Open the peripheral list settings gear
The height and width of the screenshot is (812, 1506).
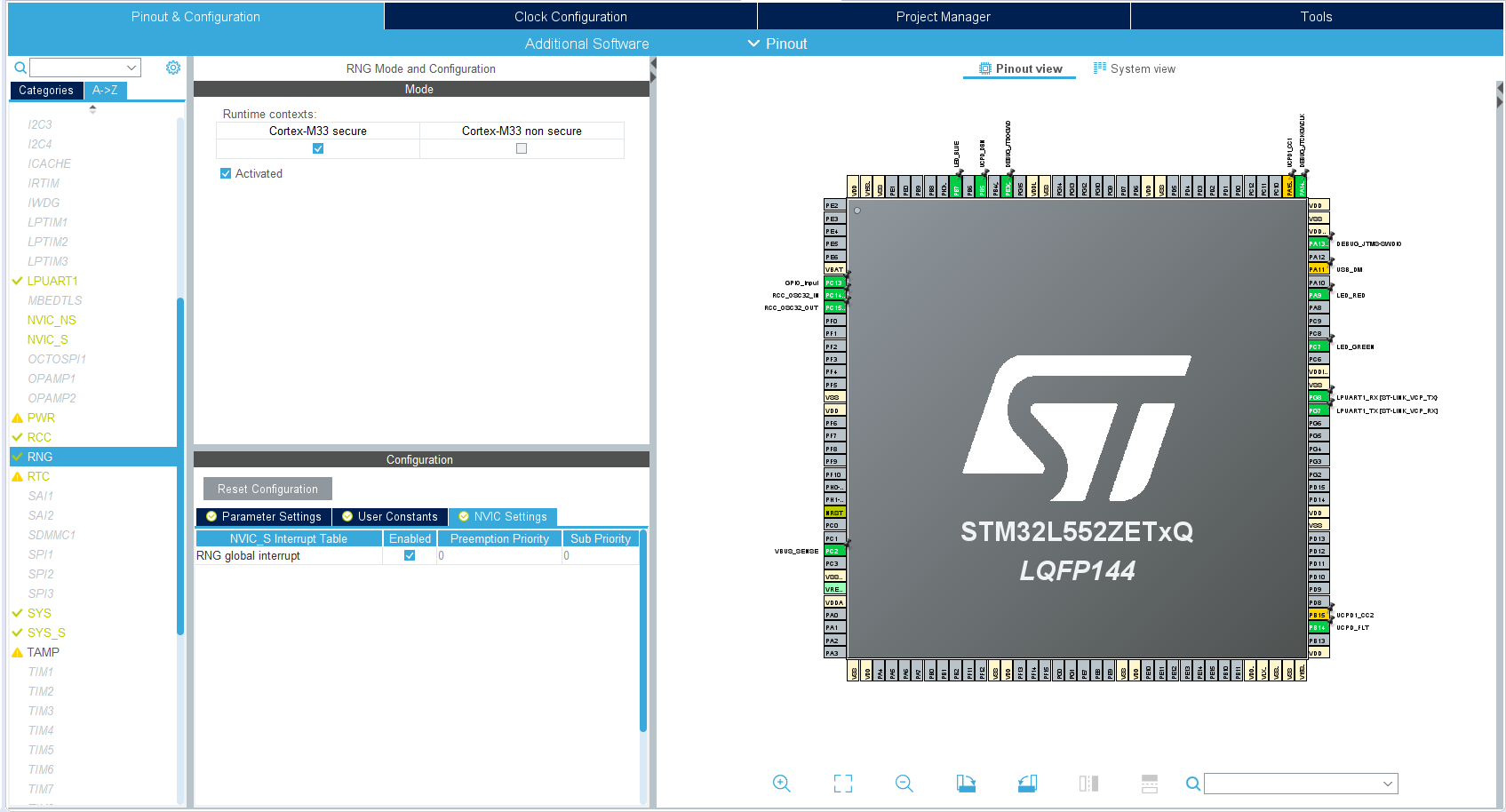[173, 68]
